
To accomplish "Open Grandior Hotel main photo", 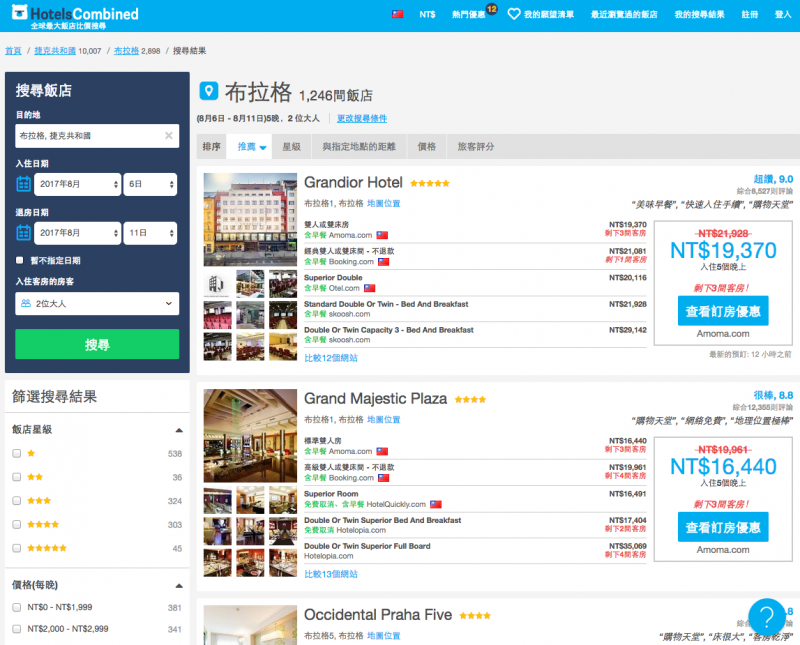I will (250, 219).
